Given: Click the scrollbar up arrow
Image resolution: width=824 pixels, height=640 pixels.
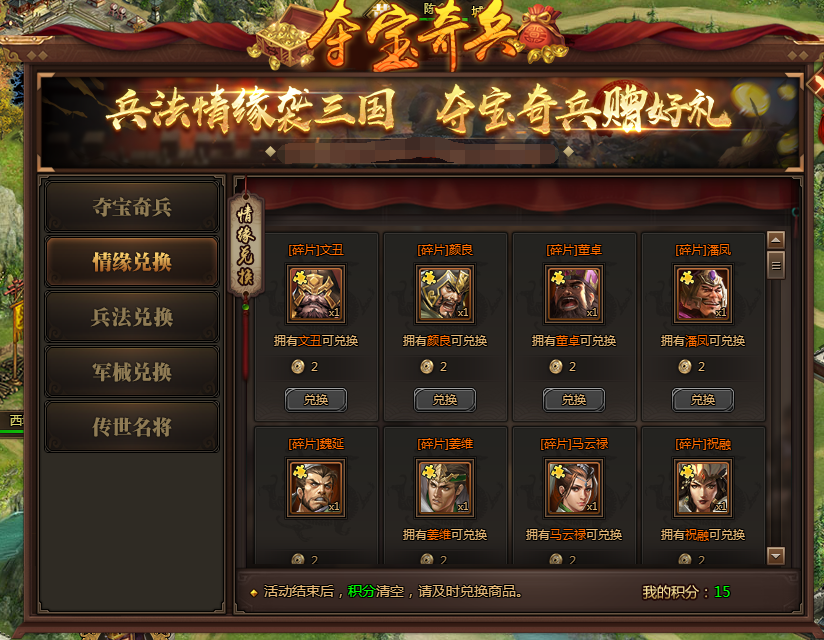Looking at the screenshot, I should (776, 240).
